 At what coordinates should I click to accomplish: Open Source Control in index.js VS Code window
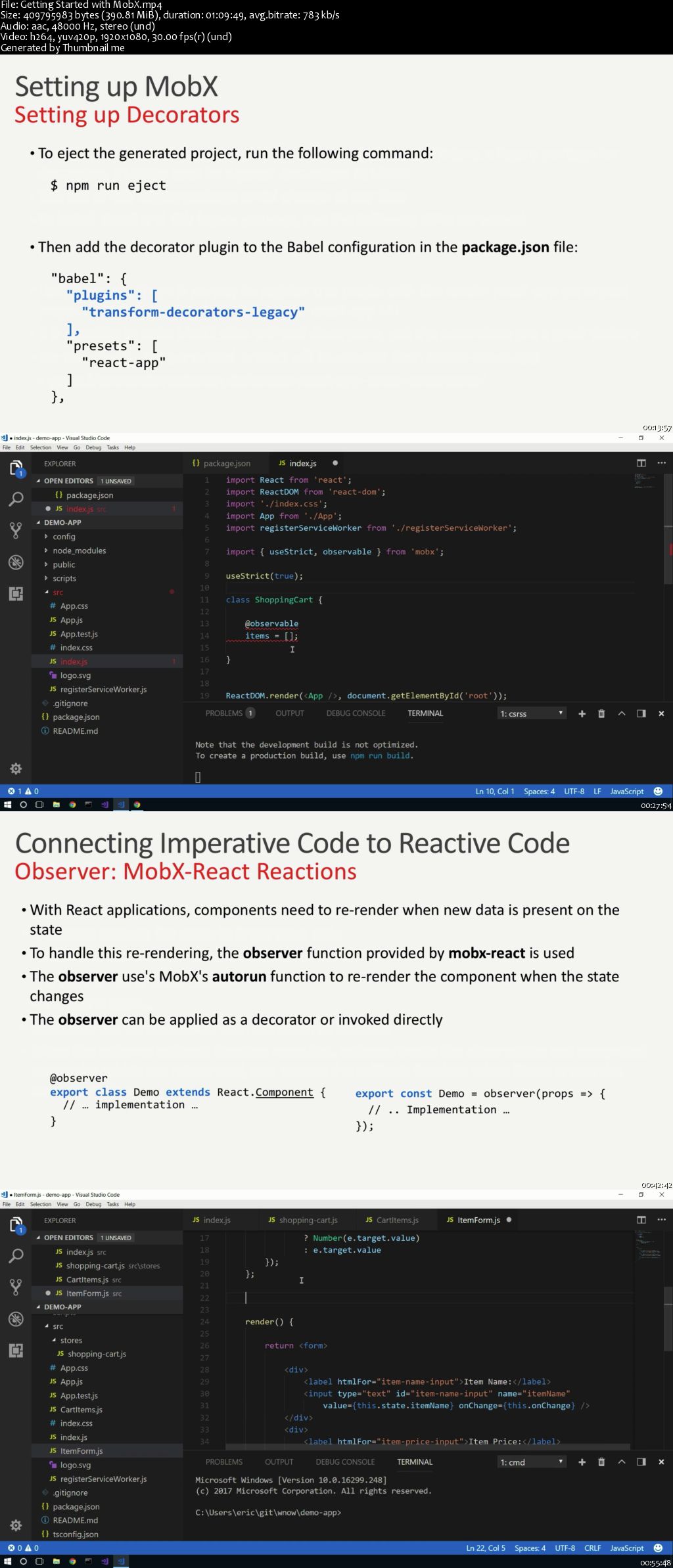point(16,531)
